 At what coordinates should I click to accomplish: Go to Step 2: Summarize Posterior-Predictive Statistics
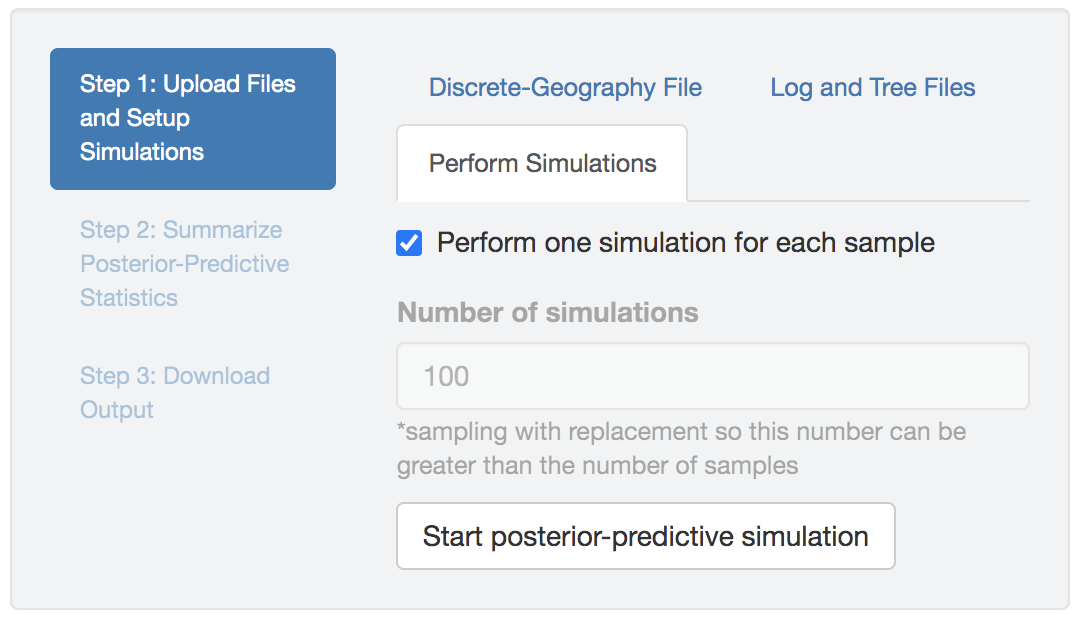tap(185, 264)
